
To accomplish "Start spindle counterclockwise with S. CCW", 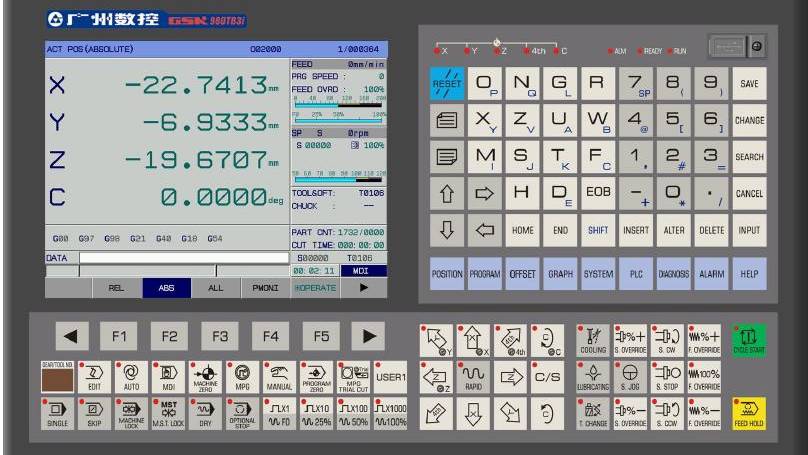I will coord(667,413).
